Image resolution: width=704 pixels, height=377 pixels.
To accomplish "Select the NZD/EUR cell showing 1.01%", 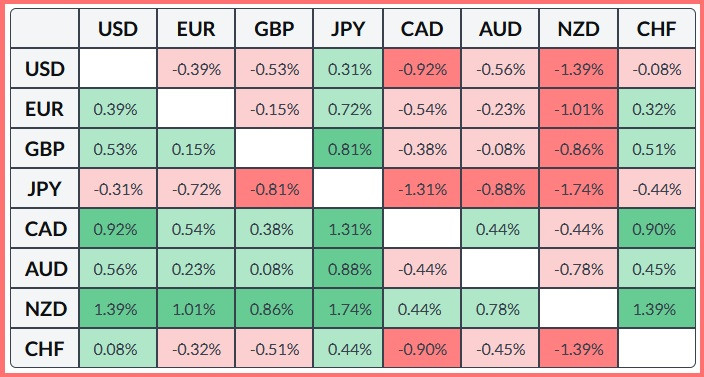I will coord(196,309).
